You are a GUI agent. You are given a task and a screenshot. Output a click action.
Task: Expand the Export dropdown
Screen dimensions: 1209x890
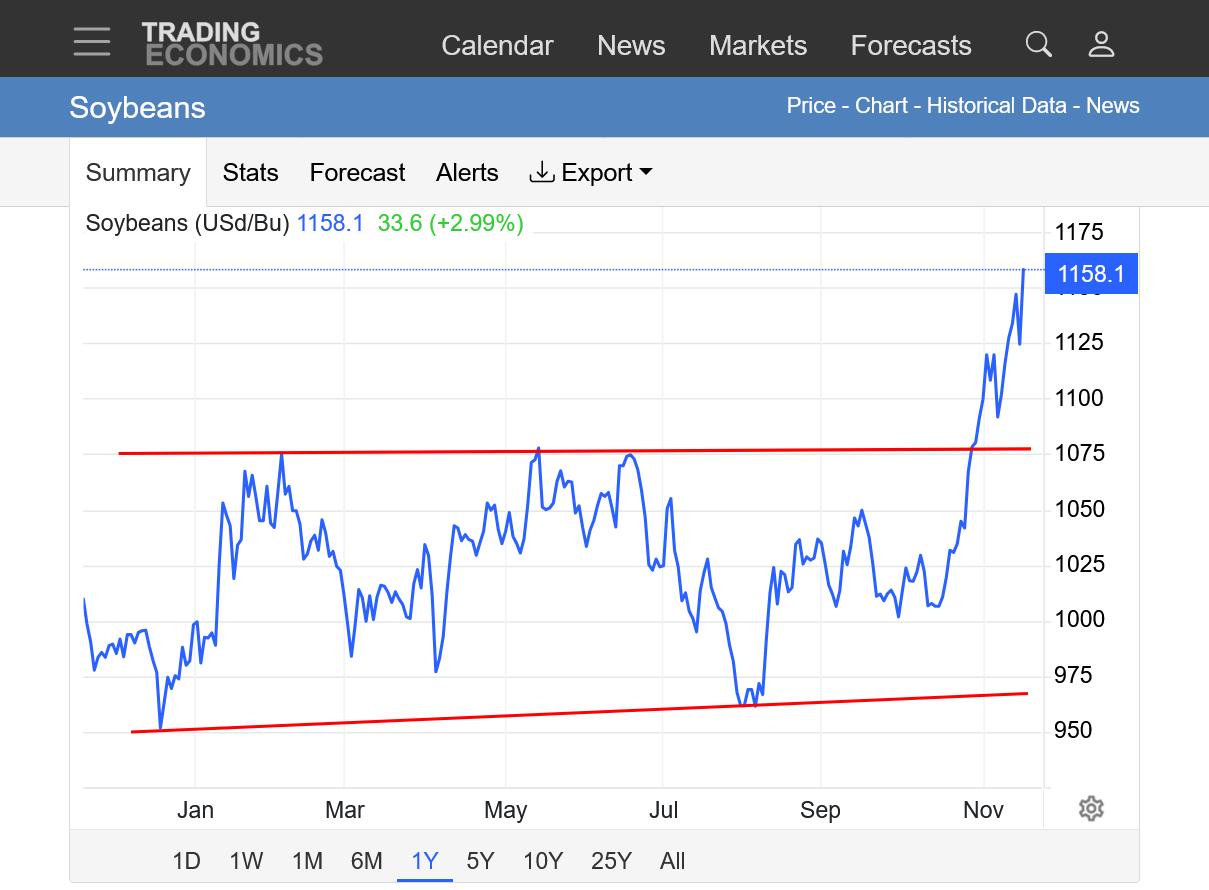[x=591, y=173]
